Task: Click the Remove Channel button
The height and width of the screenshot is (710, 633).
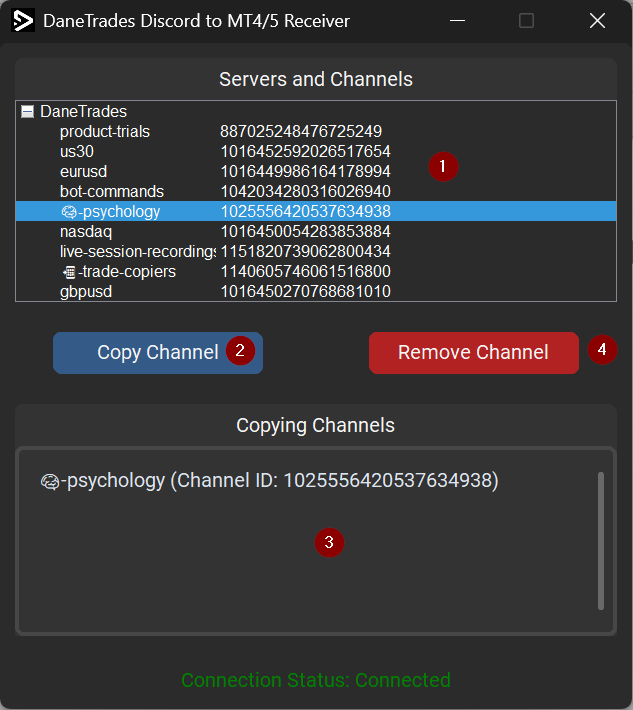Action: coord(474,353)
